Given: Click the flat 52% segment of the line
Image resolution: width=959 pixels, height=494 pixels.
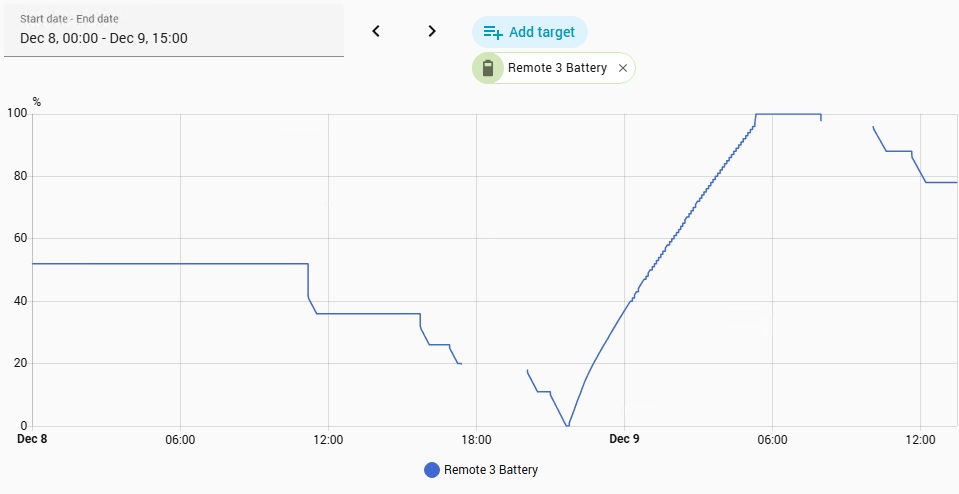Looking at the screenshot, I should pyautogui.click(x=170, y=264).
